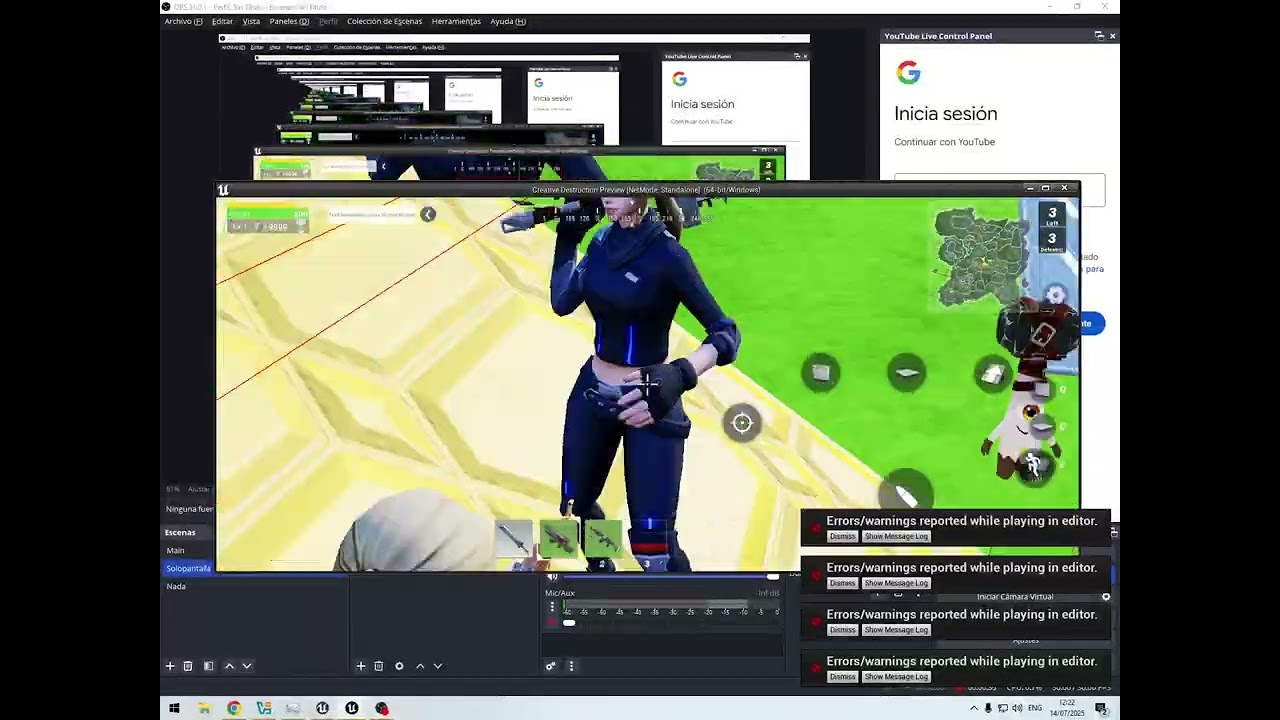Image resolution: width=1280 pixels, height=720 pixels.
Task: Click the virtual camera settings gear
Action: pos(1106,597)
